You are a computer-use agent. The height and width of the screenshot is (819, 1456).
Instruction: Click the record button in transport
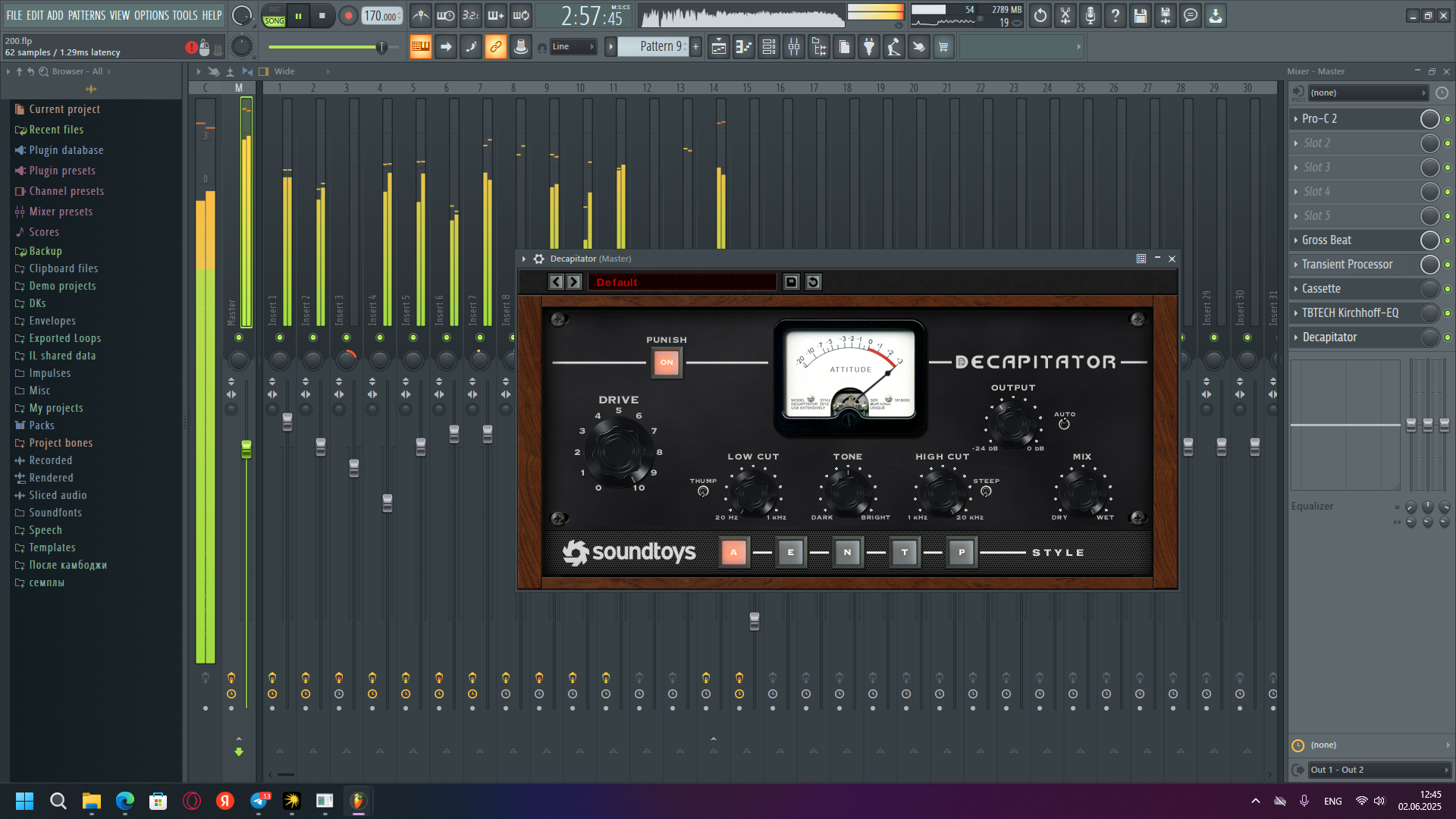348,16
